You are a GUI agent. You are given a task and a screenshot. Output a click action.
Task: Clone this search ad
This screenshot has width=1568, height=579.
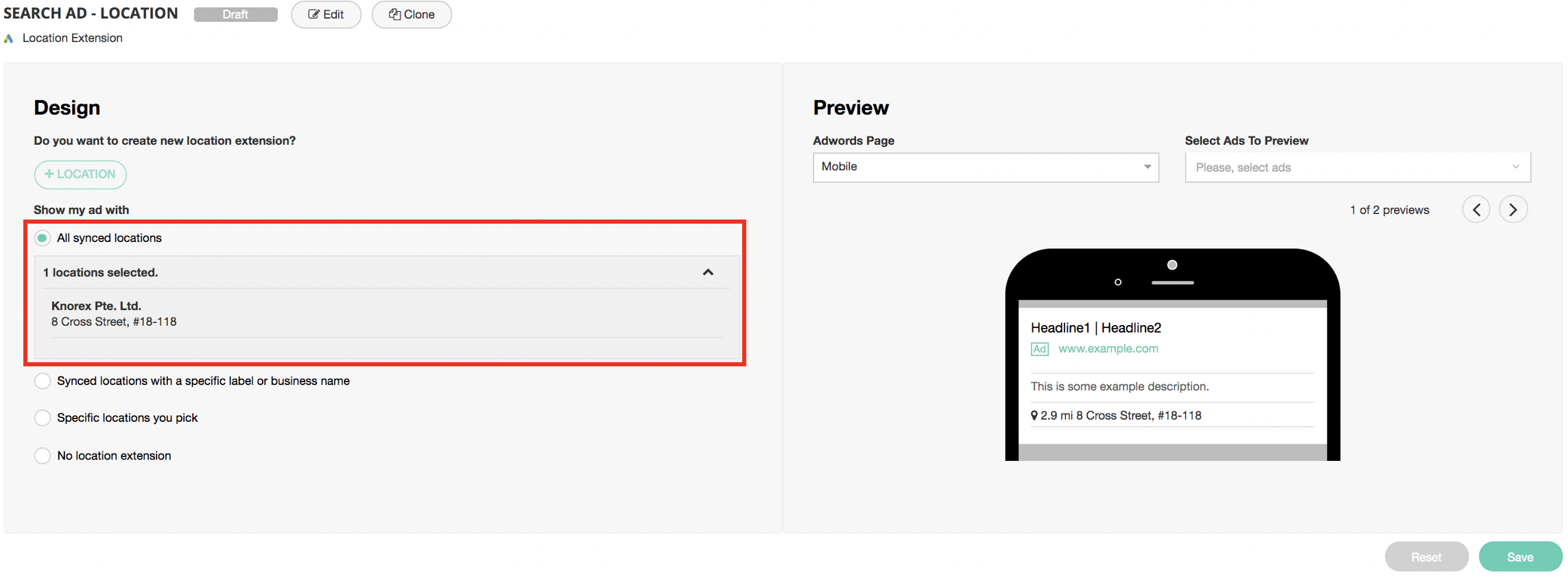click(412, 14)
